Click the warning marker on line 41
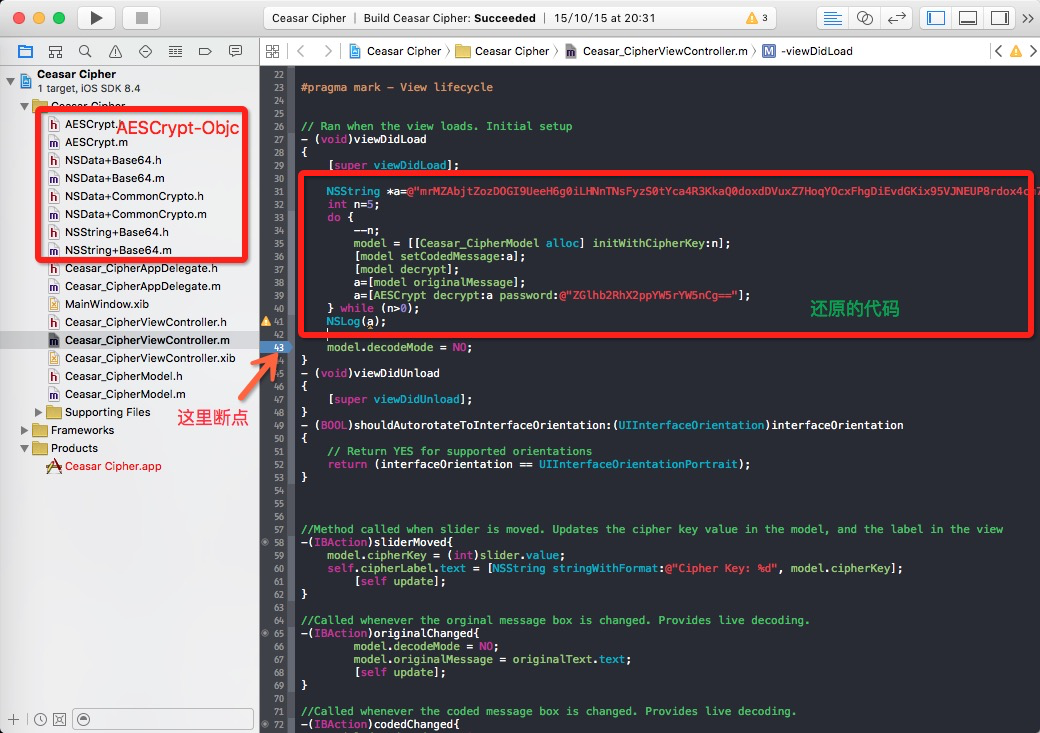Viewport: 1040px width, 733px height. [x=266, y=322]
